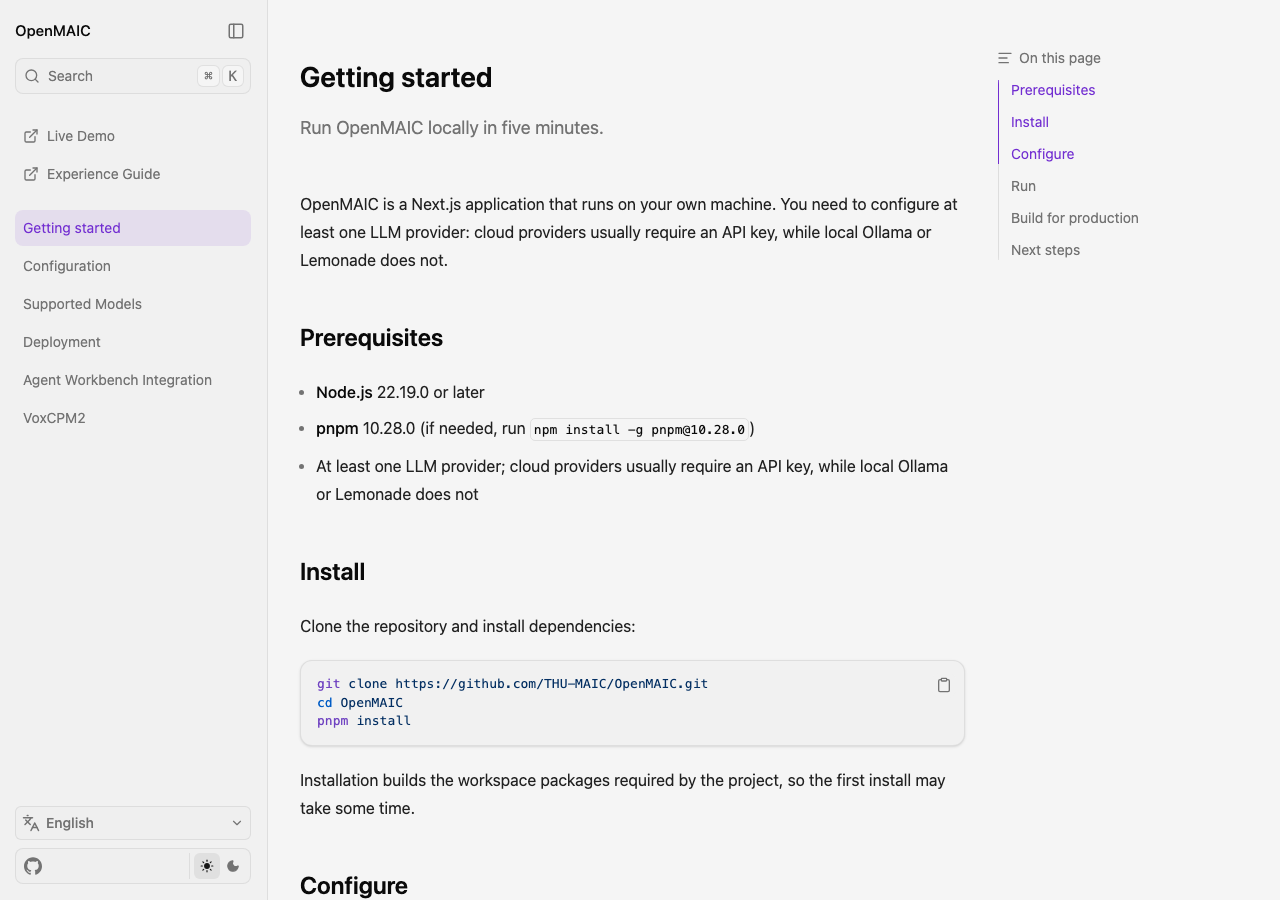Image resolution: width=1280 pixels, height=900 pixels.
Task: Focus the Search input field
Action: click(x=133, y=76)
